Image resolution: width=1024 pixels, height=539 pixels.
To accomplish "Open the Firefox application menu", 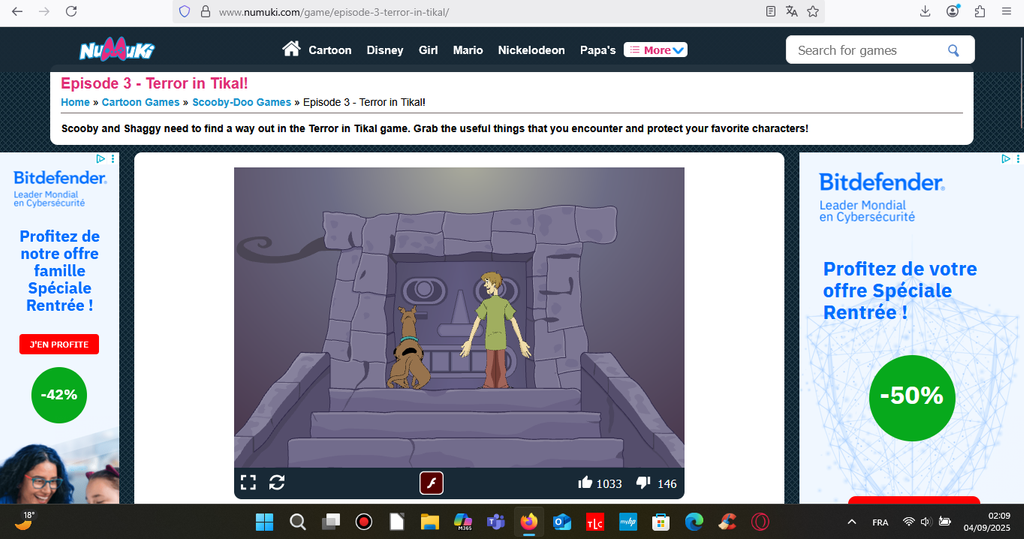I will tap(1005, 12).
